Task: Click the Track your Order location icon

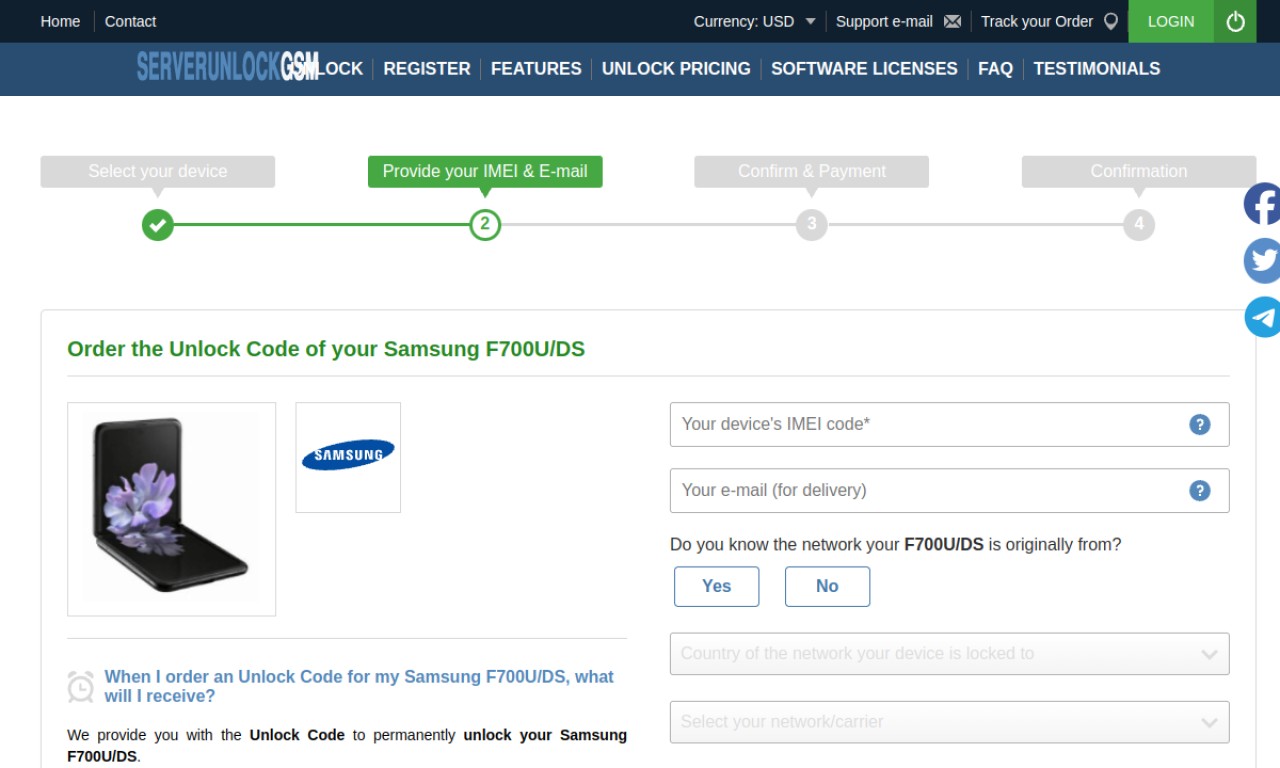Action: coord(1110,21)
